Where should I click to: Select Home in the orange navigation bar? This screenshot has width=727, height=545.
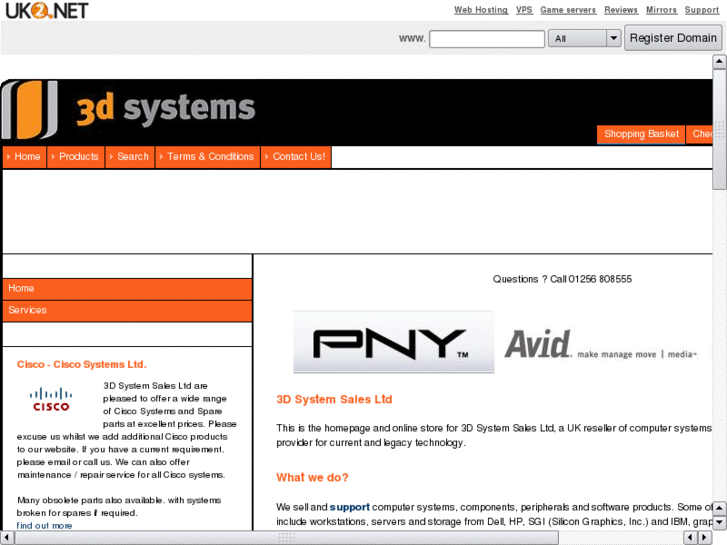24,157
